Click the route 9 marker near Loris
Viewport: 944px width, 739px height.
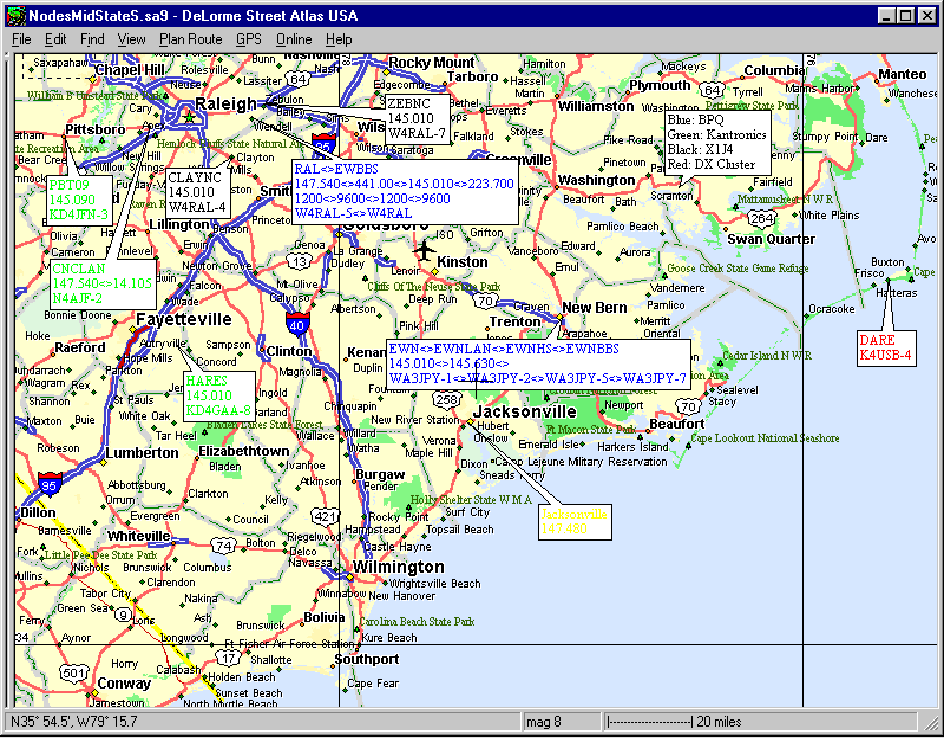coord(123,614)
